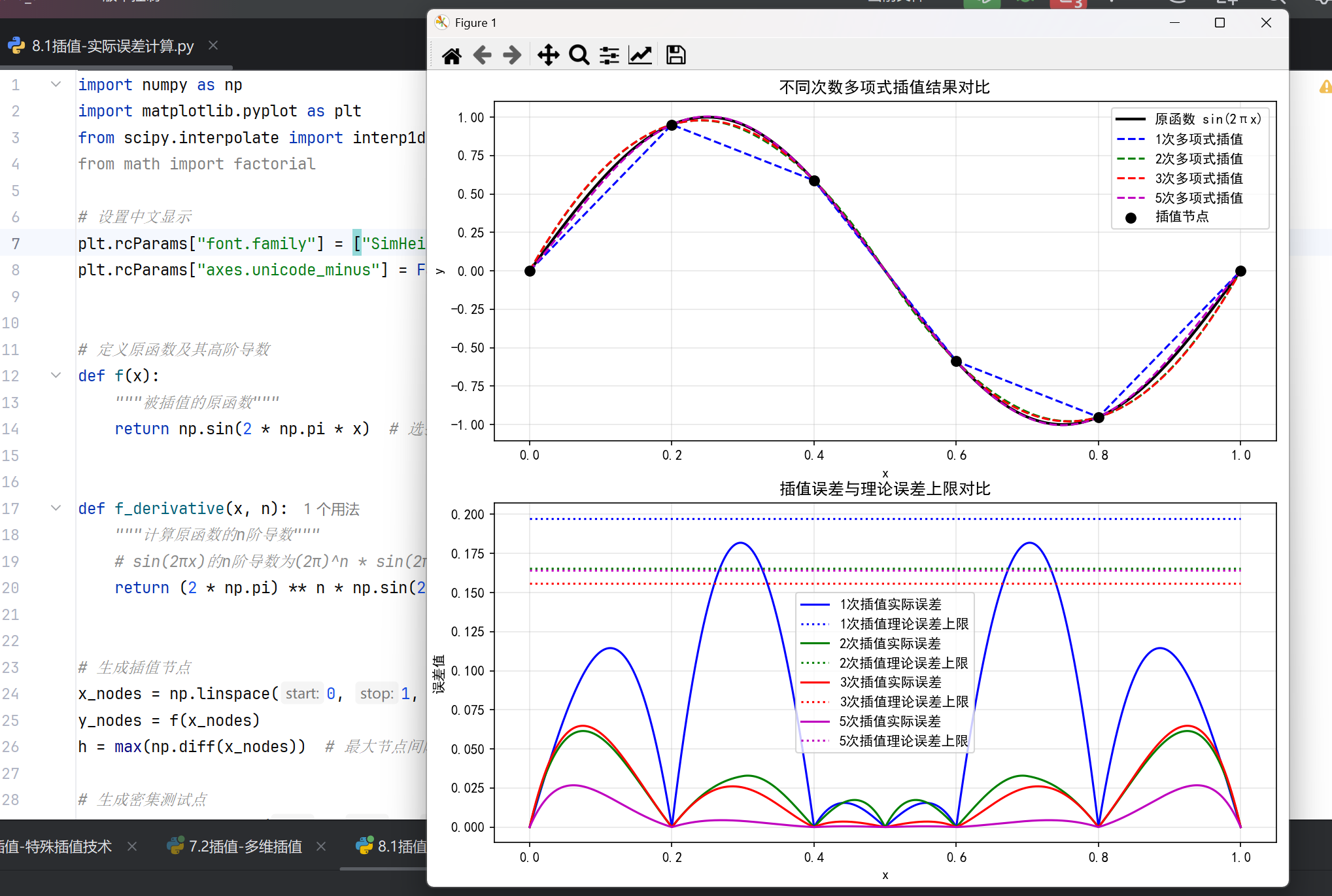Click the '1 个用法' usages hint

coord(332,509)
